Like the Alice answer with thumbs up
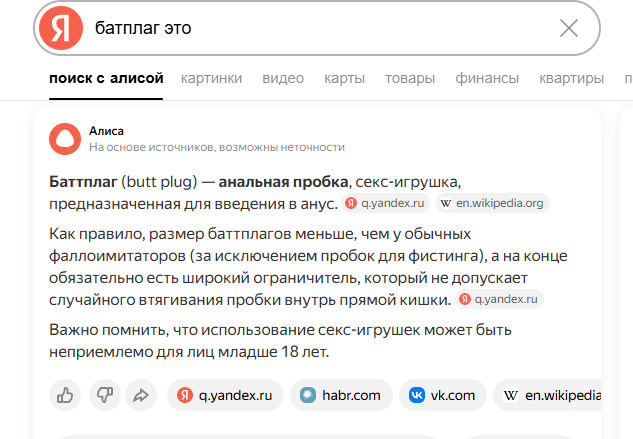633x439 pixels. [66, 395]
